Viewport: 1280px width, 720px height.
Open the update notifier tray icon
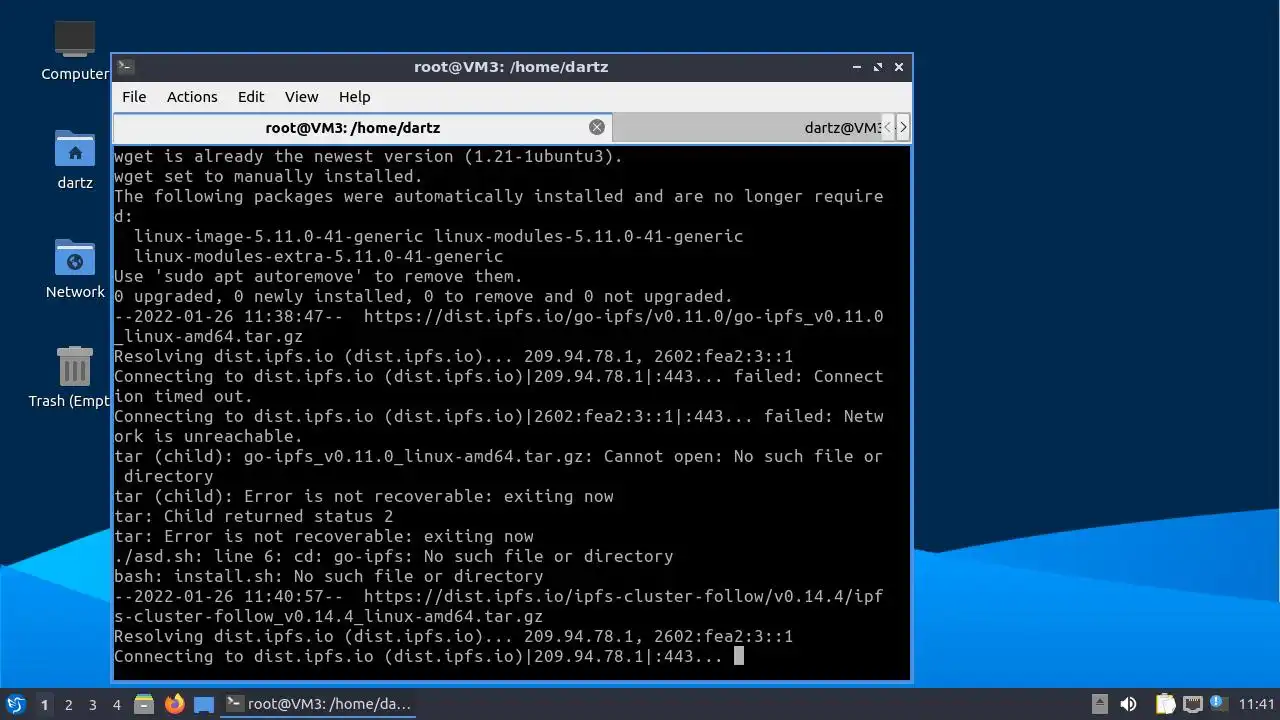point(1217,703)
